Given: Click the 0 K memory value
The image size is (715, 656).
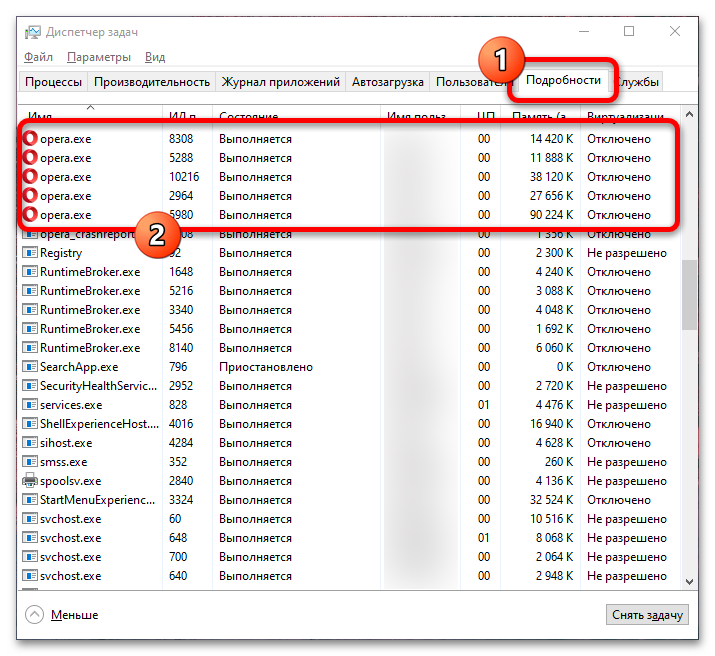Looking at the screenshot, I should point(565,367).
